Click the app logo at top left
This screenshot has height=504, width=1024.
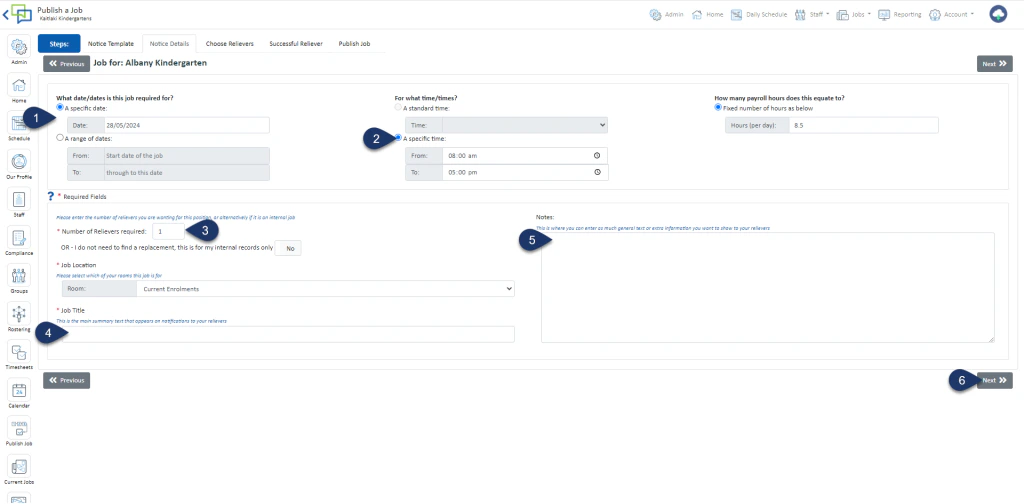click(22, 14)
